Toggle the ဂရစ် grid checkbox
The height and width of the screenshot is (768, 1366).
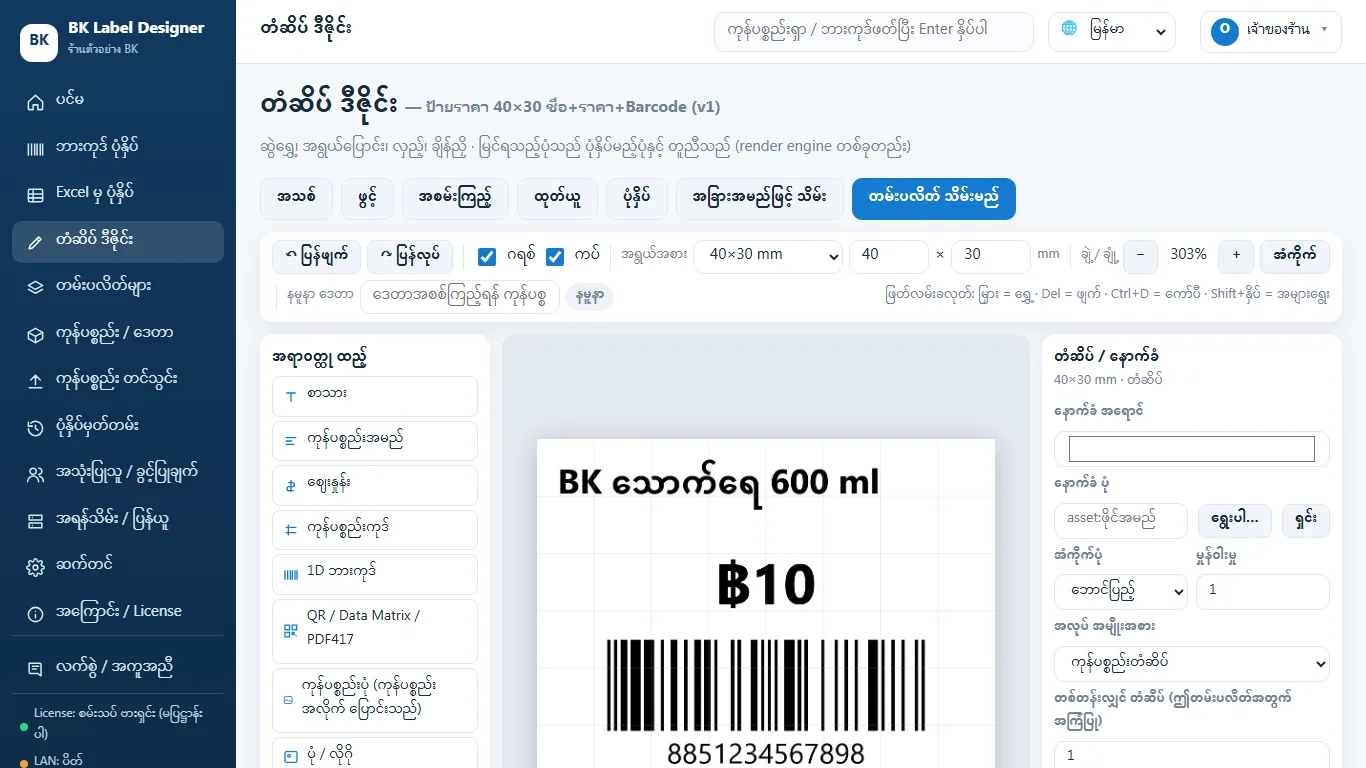point(487,257)
